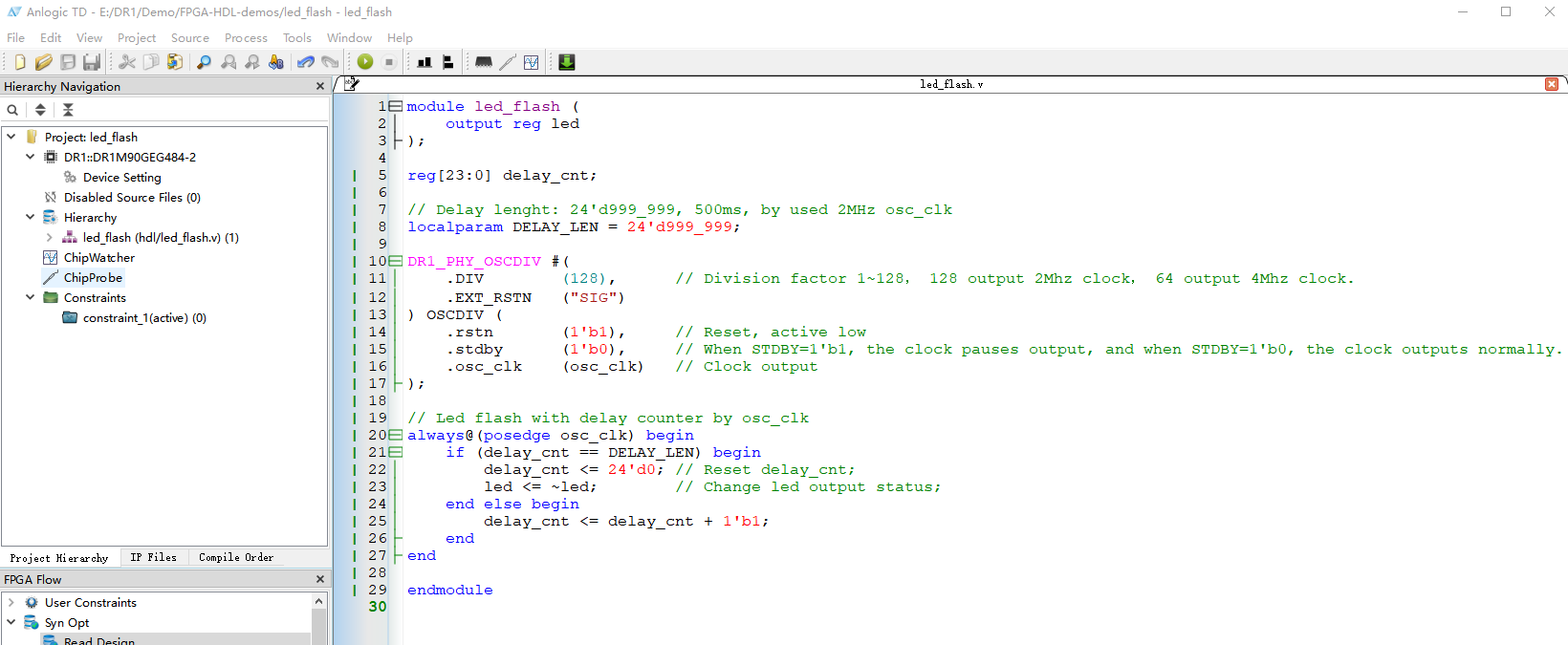1568x645 pixels.
Task: Open the View menu
Action: [90, 37]
